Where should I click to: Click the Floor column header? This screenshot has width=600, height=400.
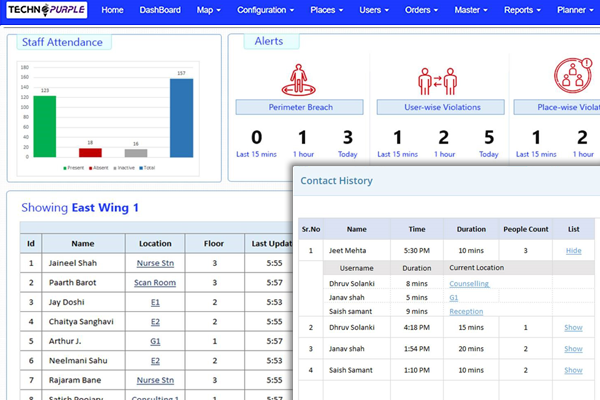214,244
